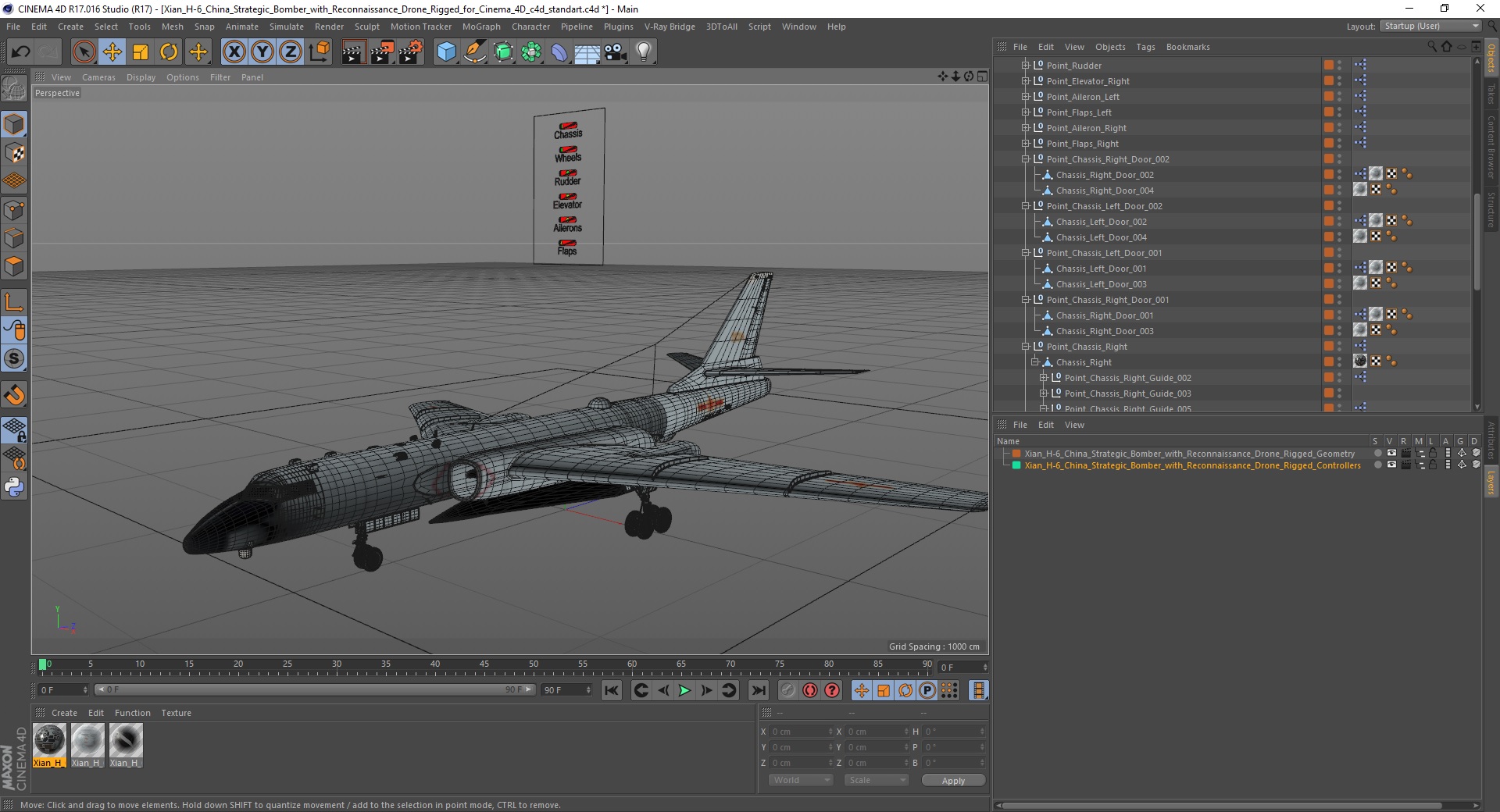Click the Geometry layer color swatch
1500x812 pixels.
click(x=1016, y=453)
